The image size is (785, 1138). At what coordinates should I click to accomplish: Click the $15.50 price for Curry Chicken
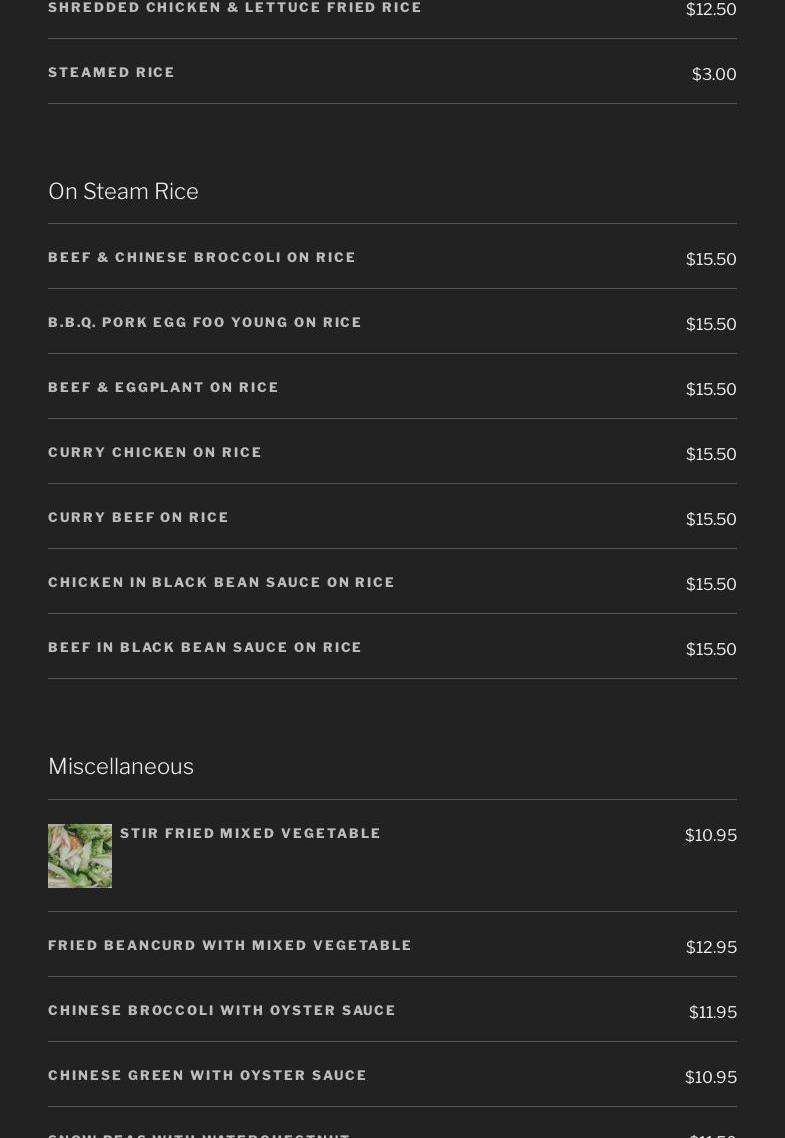(711, 455)
